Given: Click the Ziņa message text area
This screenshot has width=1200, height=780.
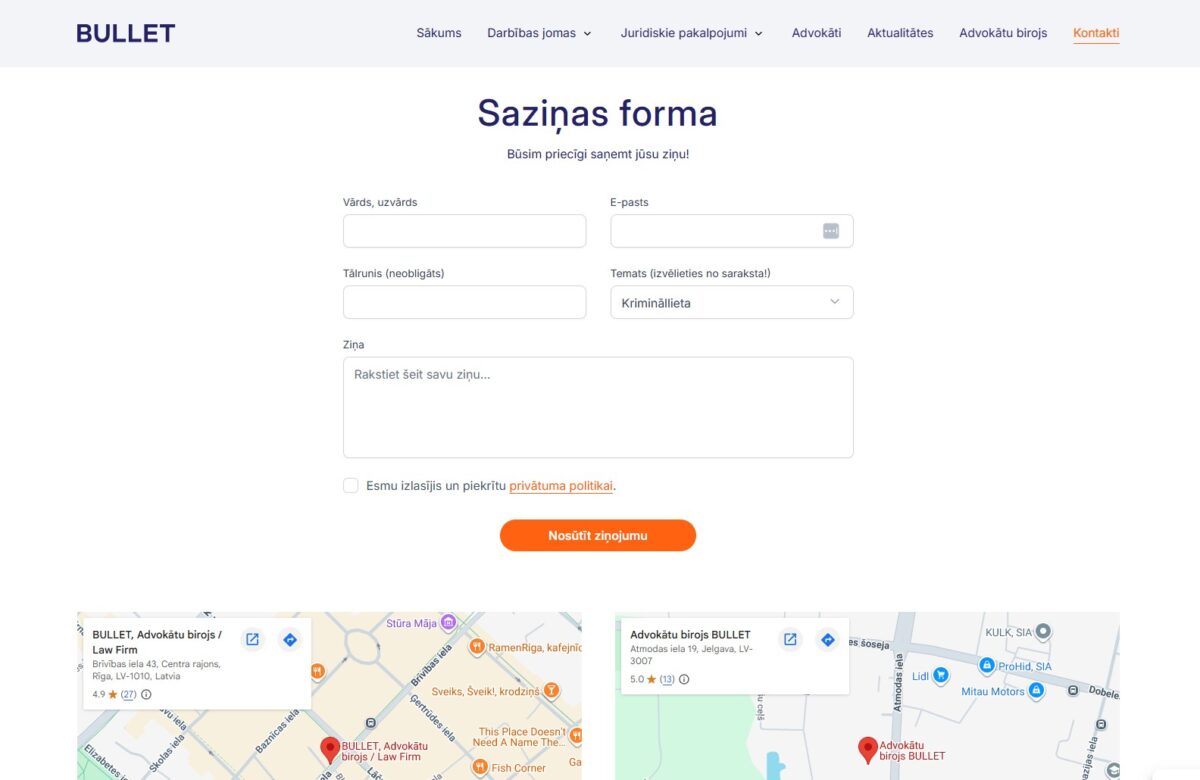Looking at the screenshot, I should click(598, 407).
